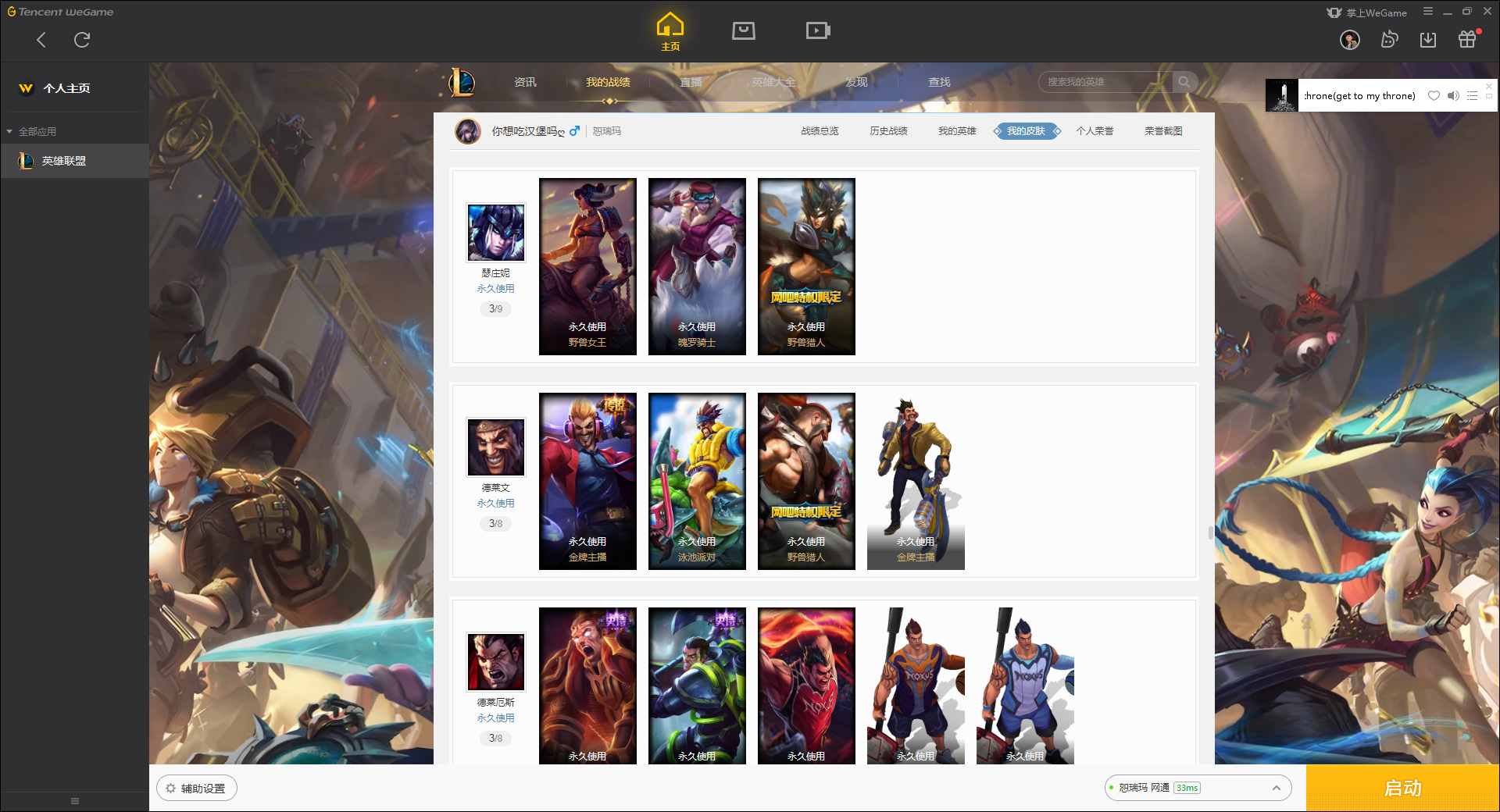Click 德莱文's 3/8 skin count badge
The width and height of the screenshot is (1500, 812).
coord(496,523)
